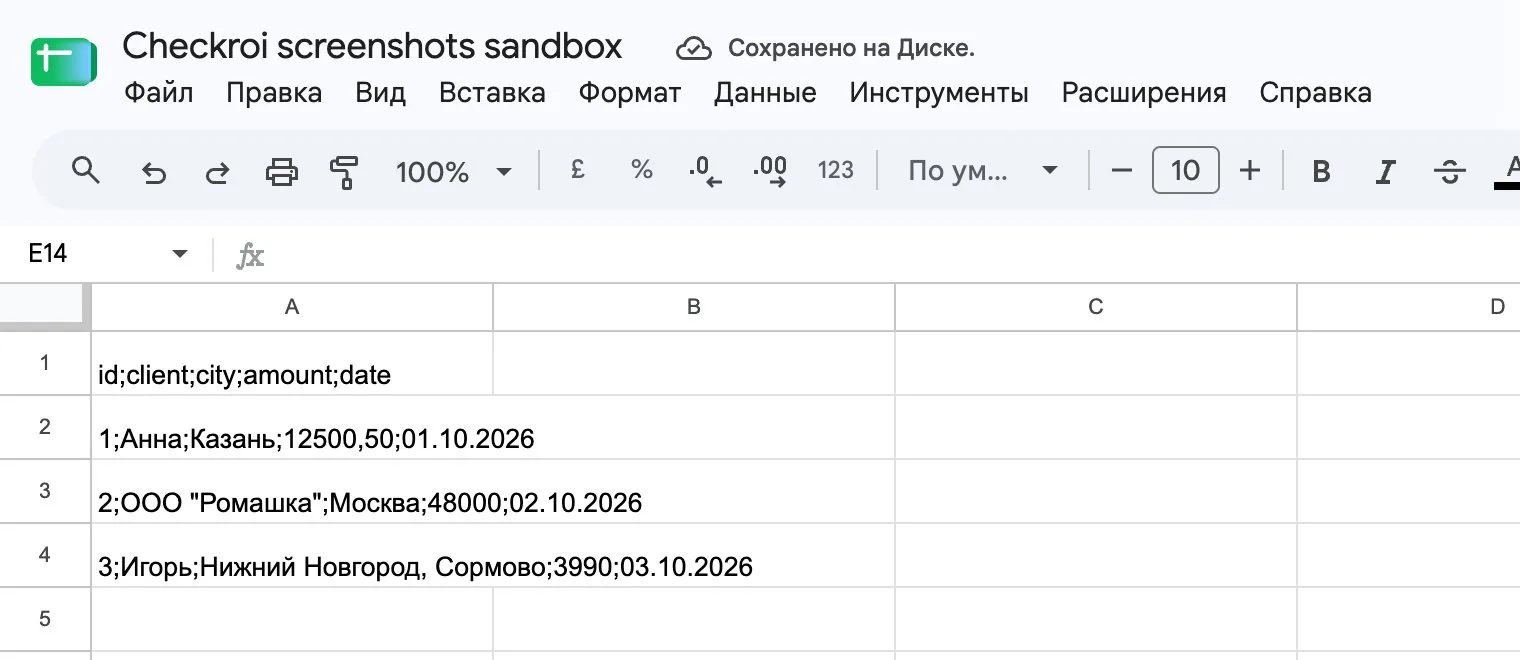Click the search menus magnifier icon
Screen dimensions: 1520x660
(86, 171)
